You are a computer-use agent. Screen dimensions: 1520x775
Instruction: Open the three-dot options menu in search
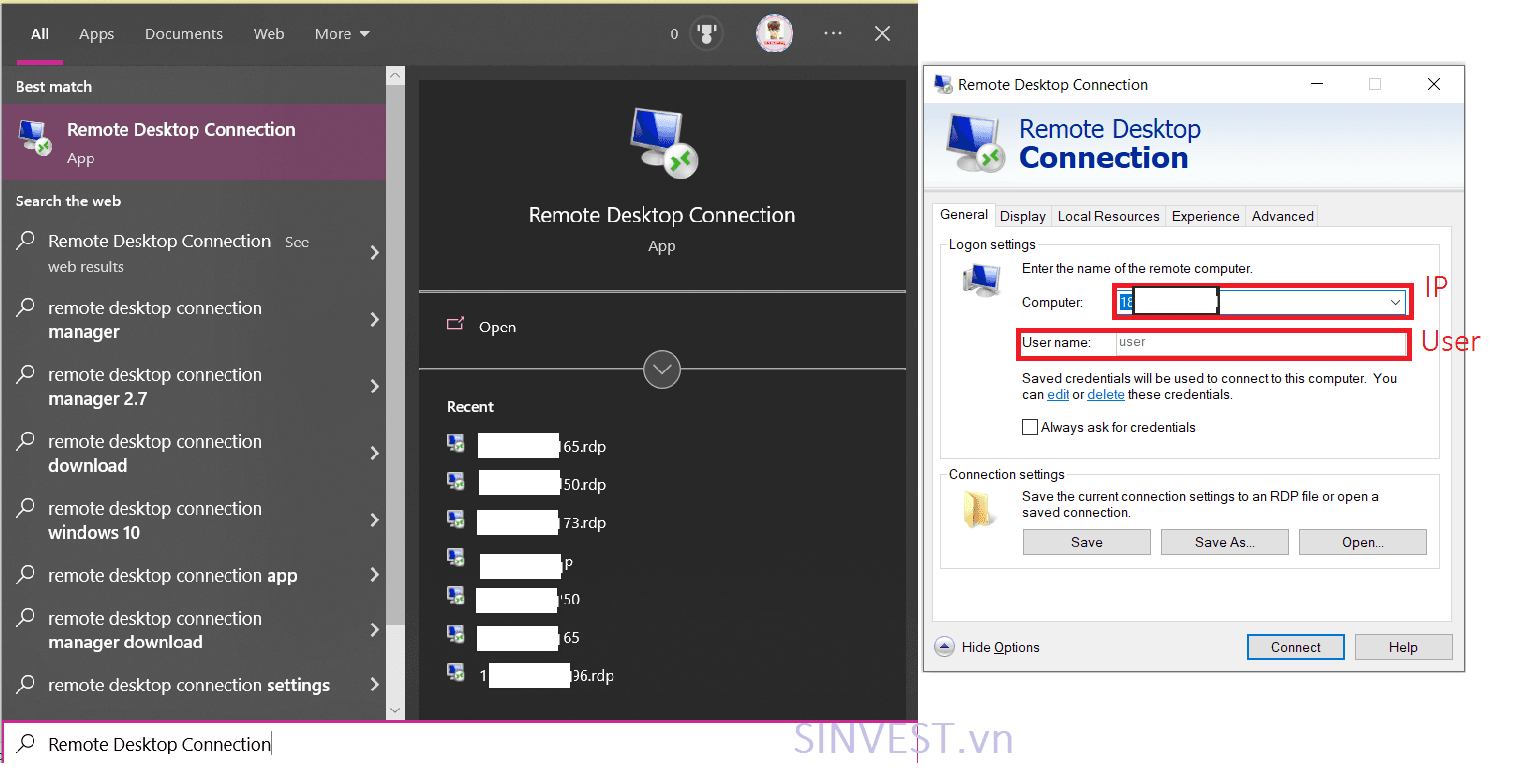click(832, 34)
